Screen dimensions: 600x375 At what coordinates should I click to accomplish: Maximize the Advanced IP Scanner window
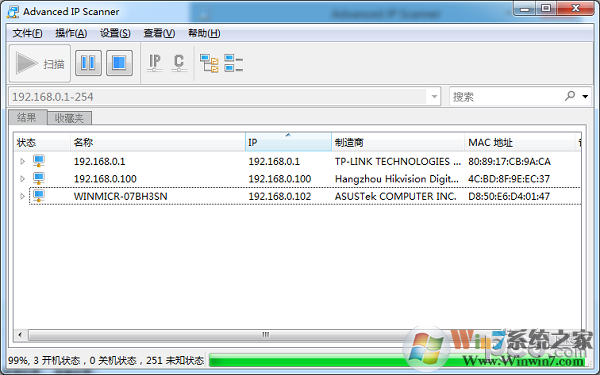coord(546,9)
